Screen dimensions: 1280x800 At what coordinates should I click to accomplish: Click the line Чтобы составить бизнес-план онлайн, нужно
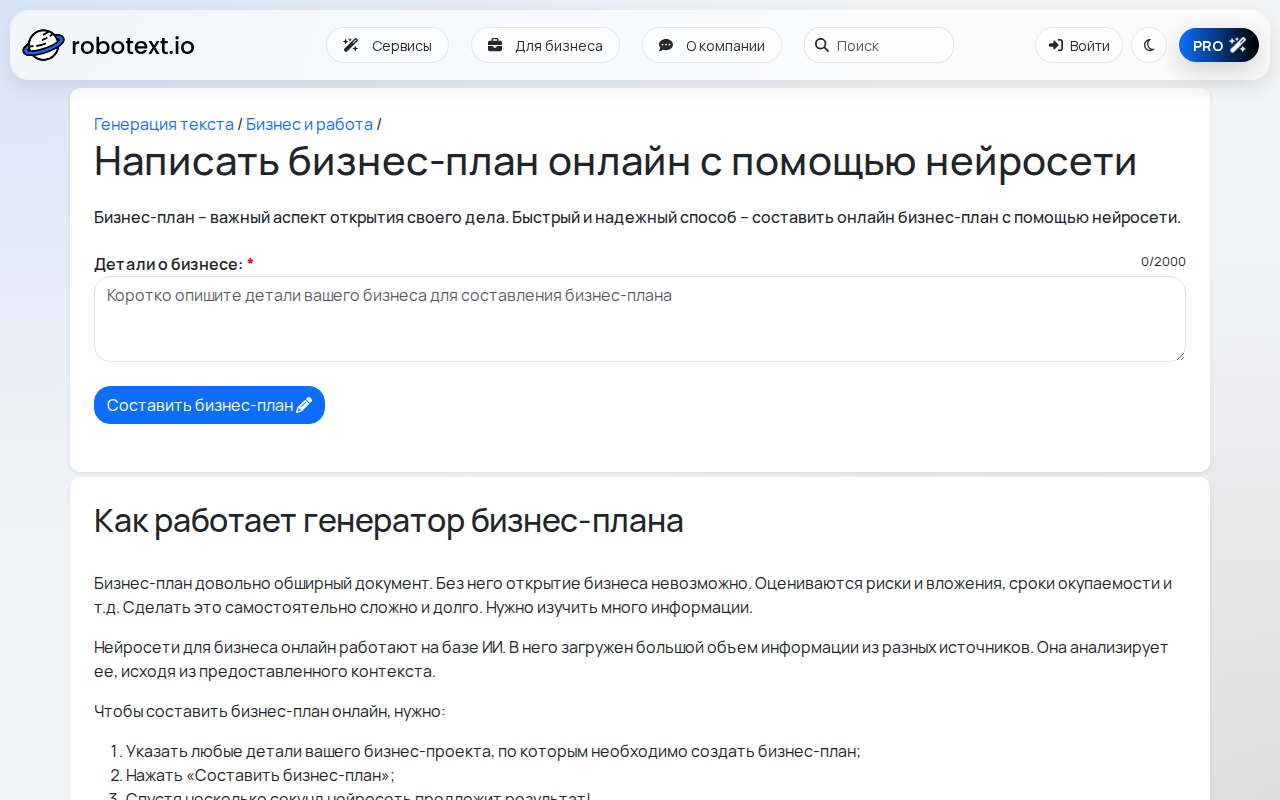tap(270, 711)
